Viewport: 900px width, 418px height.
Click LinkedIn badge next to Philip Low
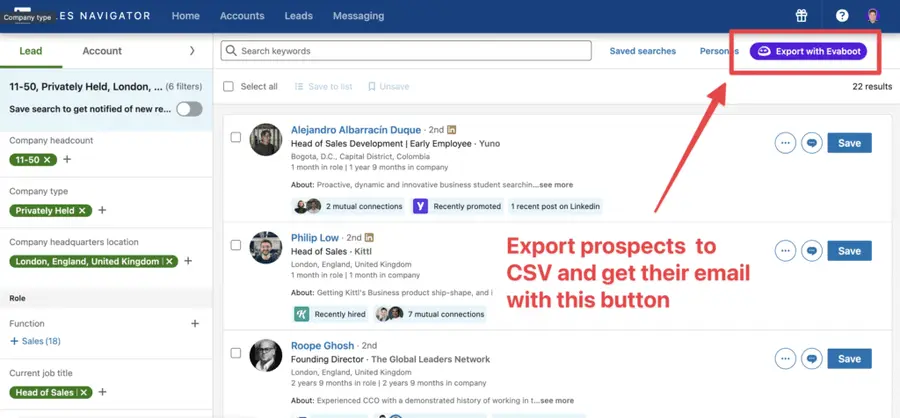pos(370,238)
